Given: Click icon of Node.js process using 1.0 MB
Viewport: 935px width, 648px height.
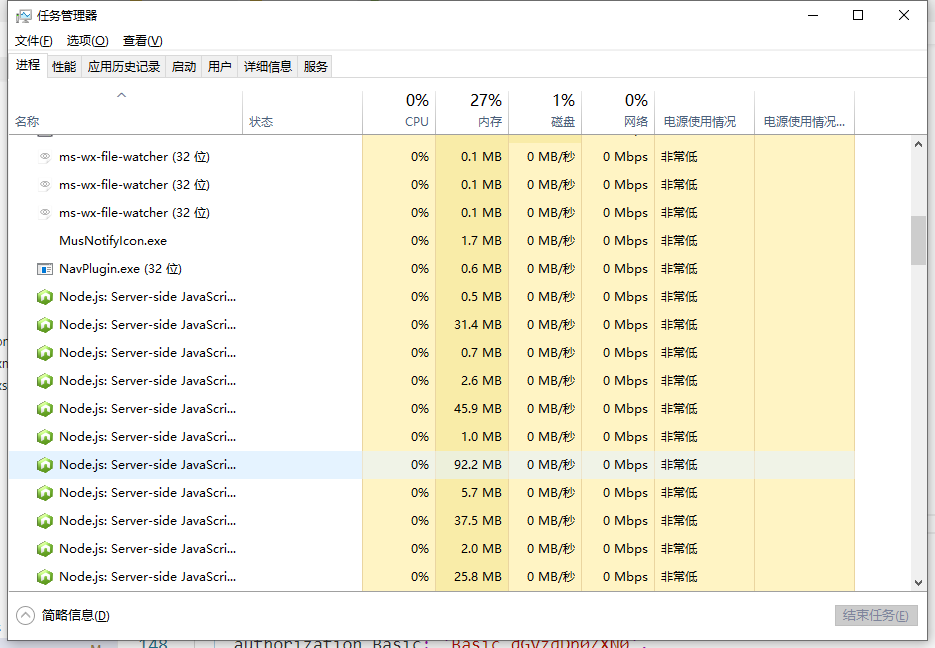Looking at the screenshot, I should click(x=45, y=437).
